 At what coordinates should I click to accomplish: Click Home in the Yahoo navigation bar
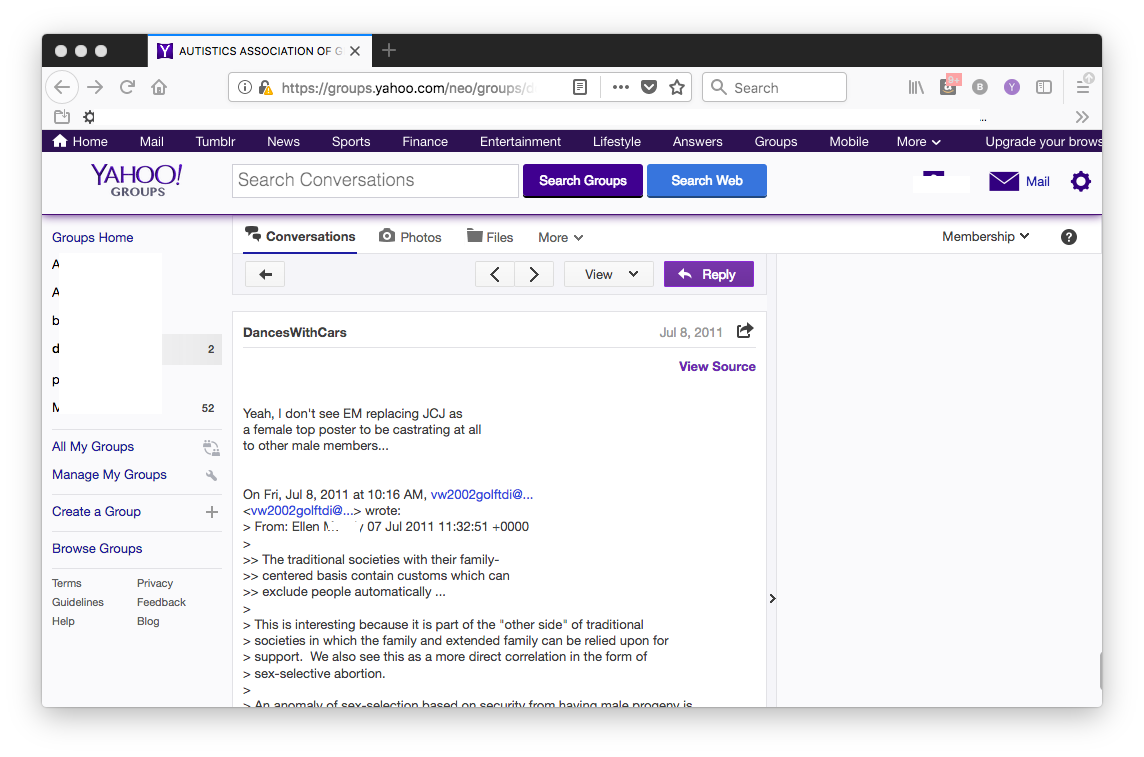click(x=81, y=141)
